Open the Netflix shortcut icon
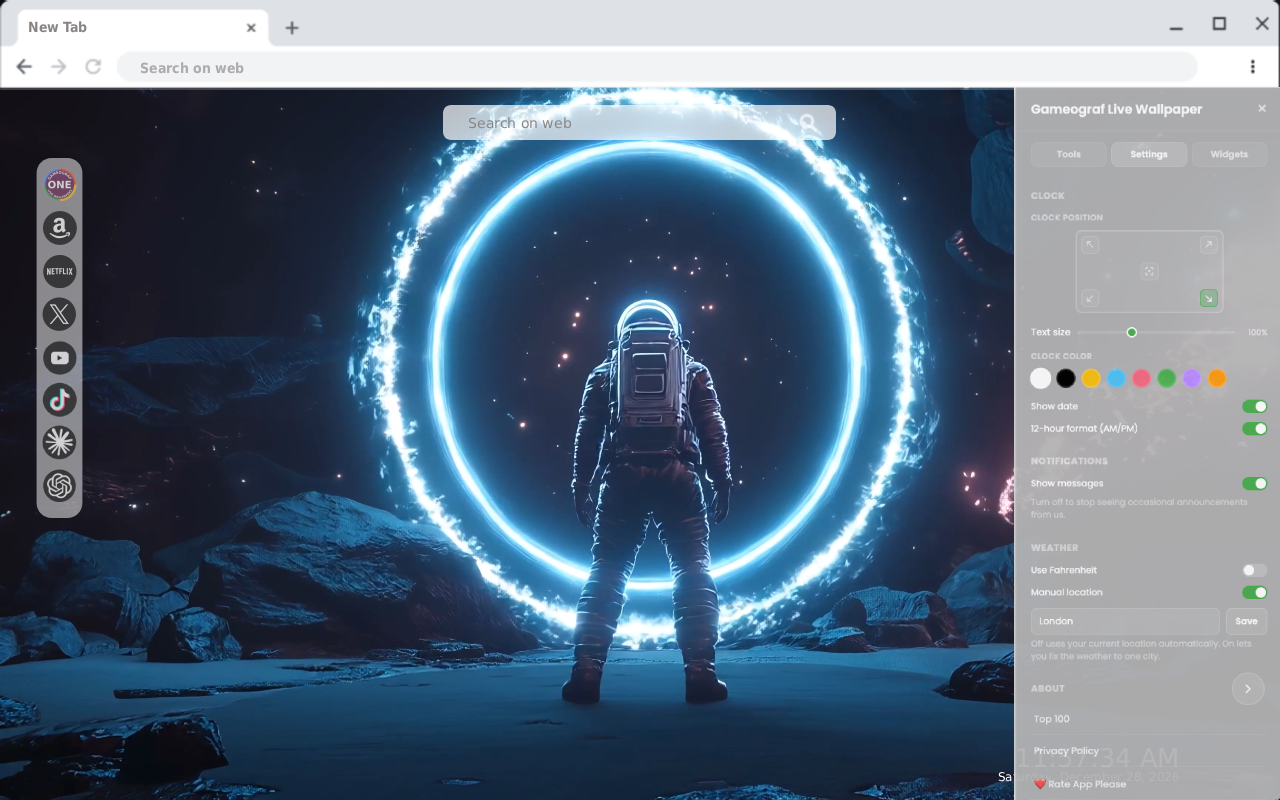Image resolution: width=1280 pixels, height=800 pixels. click(59, 271)
